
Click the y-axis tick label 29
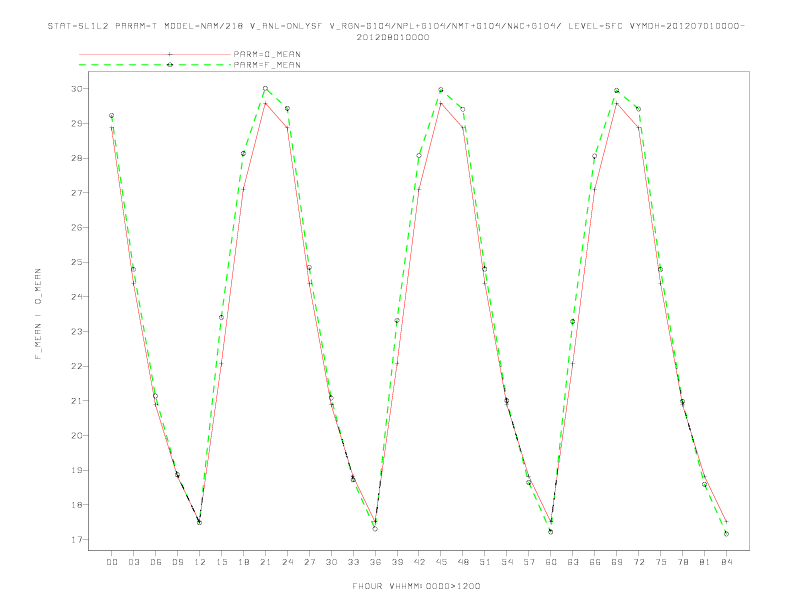(x=77, y=123)
